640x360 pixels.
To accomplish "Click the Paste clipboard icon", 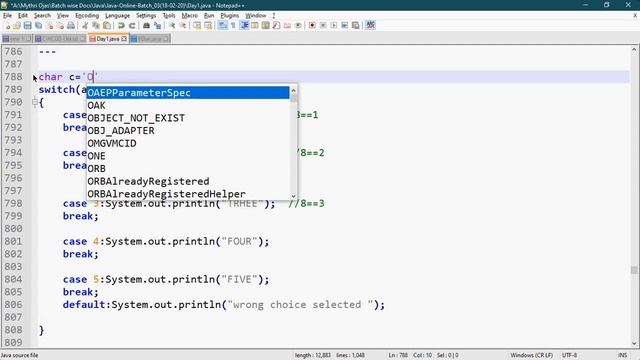I will 107,25.
